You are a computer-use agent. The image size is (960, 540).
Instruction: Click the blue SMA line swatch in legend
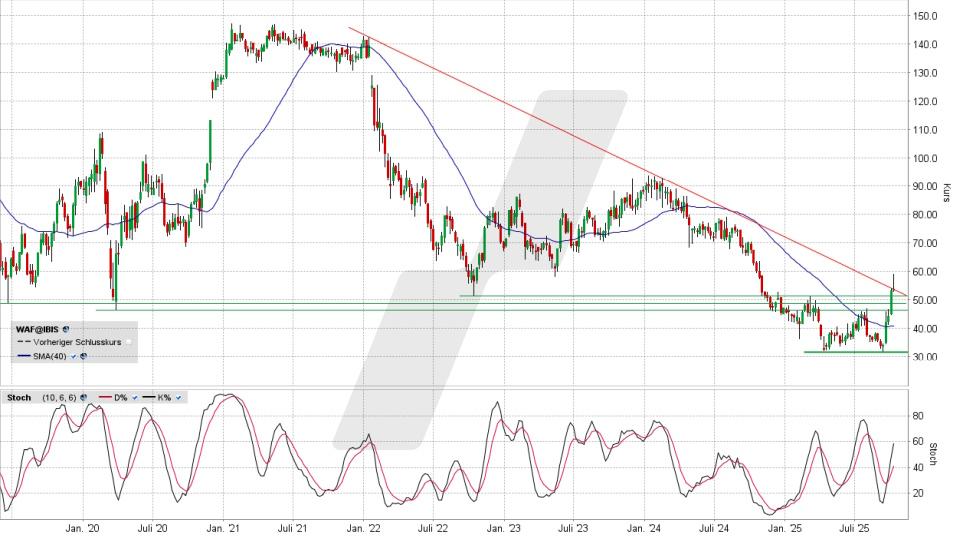(24, 356)
